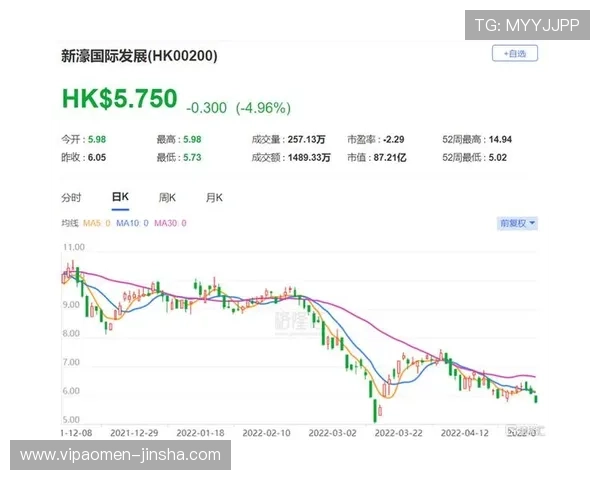Viewport: 600px width, 480px height.
Task: Open the 周K weekly chart tab
Action: (167, 198)
